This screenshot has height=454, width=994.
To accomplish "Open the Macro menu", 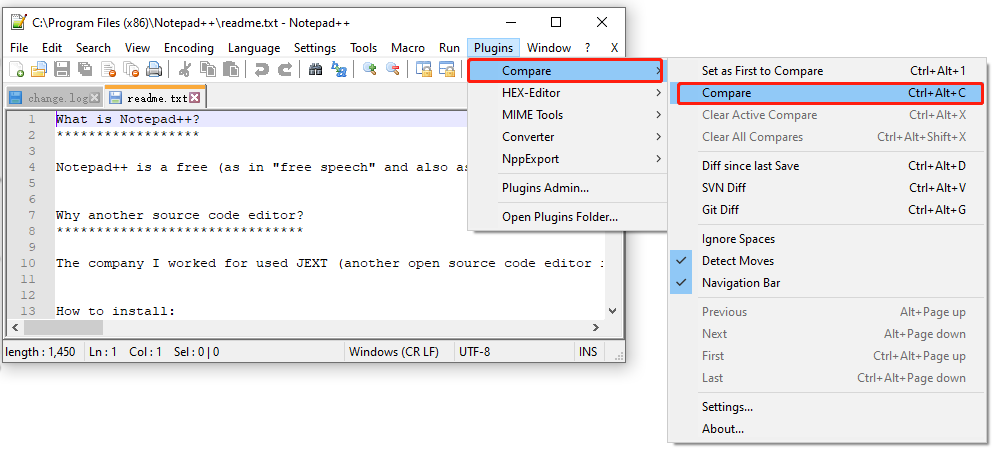I will pyautogui.click(x=408, y=48).
